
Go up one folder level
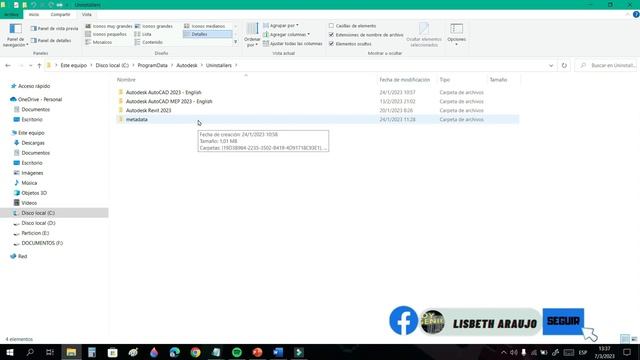click(x=39, y=65)
